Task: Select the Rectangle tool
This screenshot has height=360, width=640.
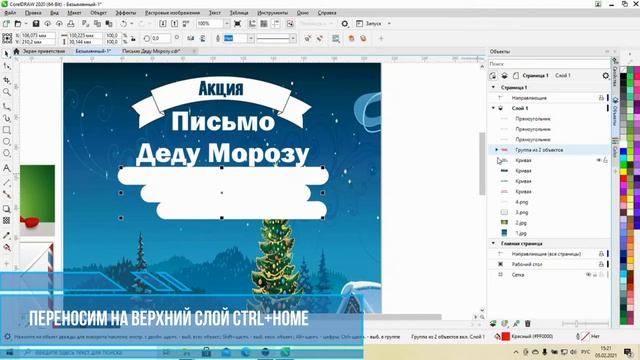Action: [7, 130]
